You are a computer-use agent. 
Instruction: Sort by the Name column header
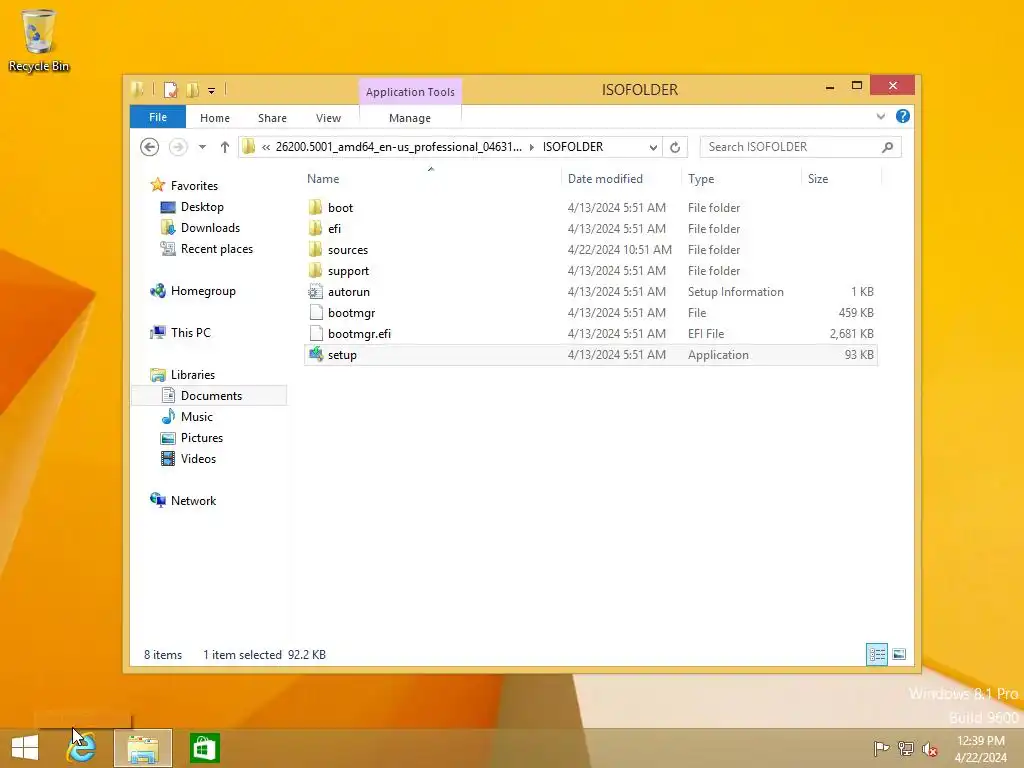tap(323, 179)
